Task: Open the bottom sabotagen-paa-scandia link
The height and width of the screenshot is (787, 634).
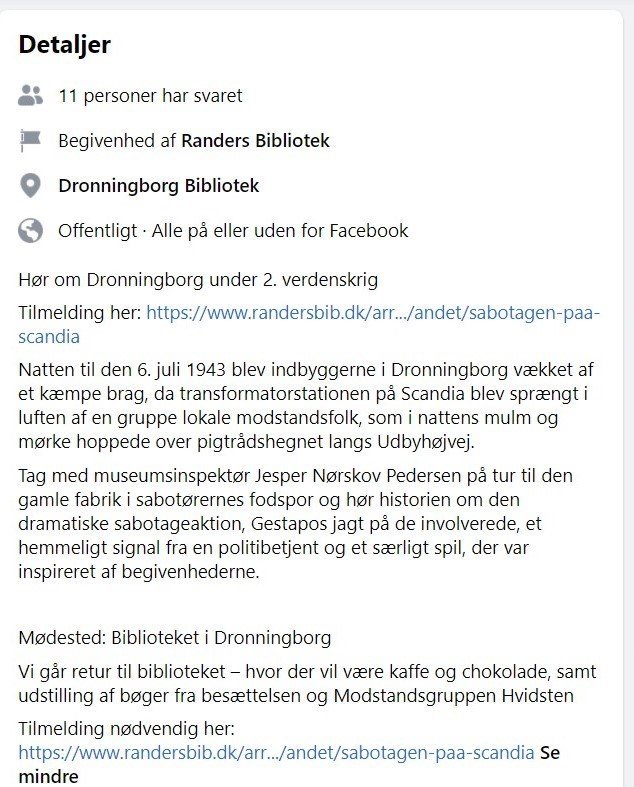Action: coord(276,752)
